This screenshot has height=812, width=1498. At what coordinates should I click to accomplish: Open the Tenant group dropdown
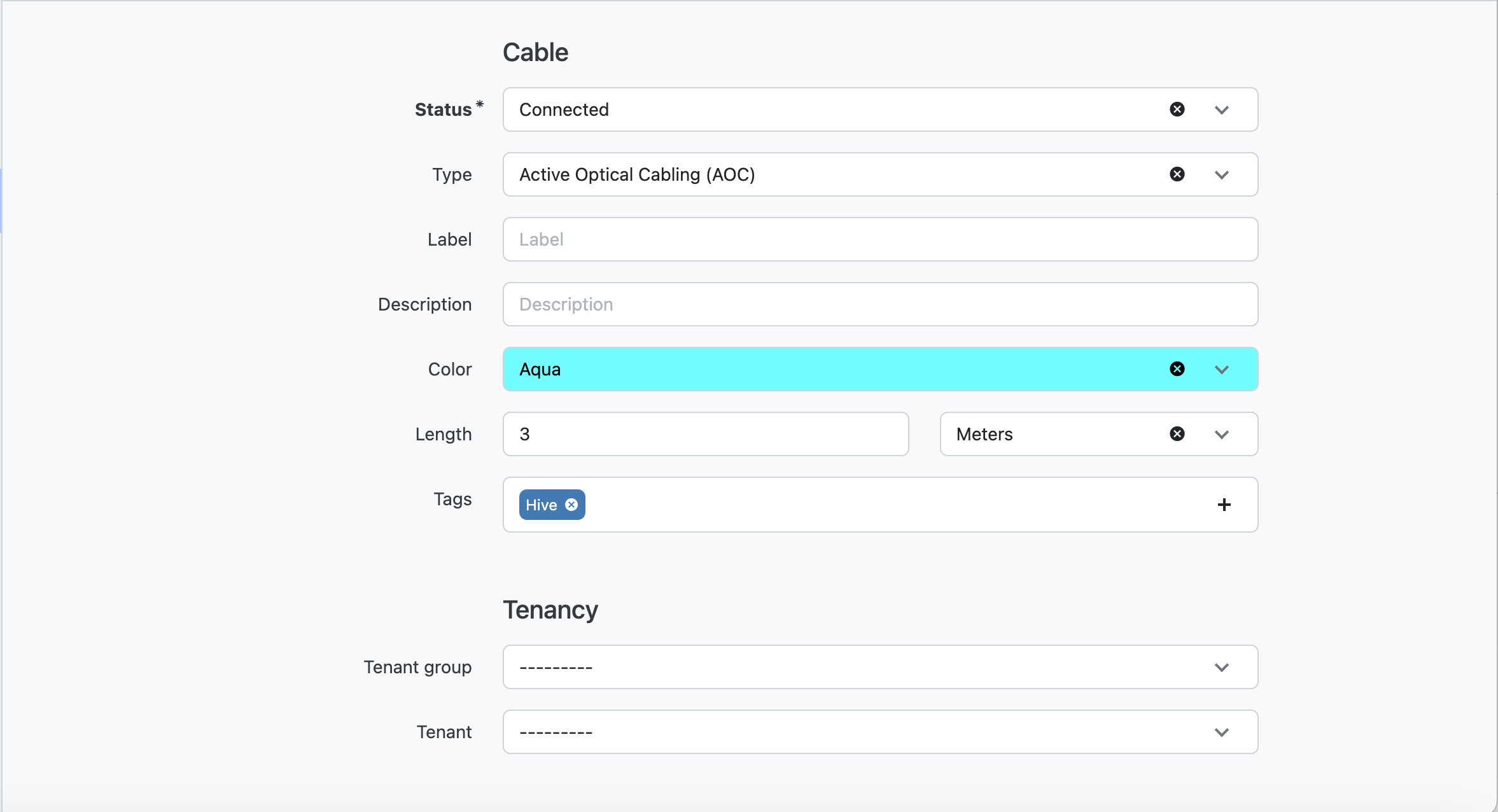tap(879, 667)
